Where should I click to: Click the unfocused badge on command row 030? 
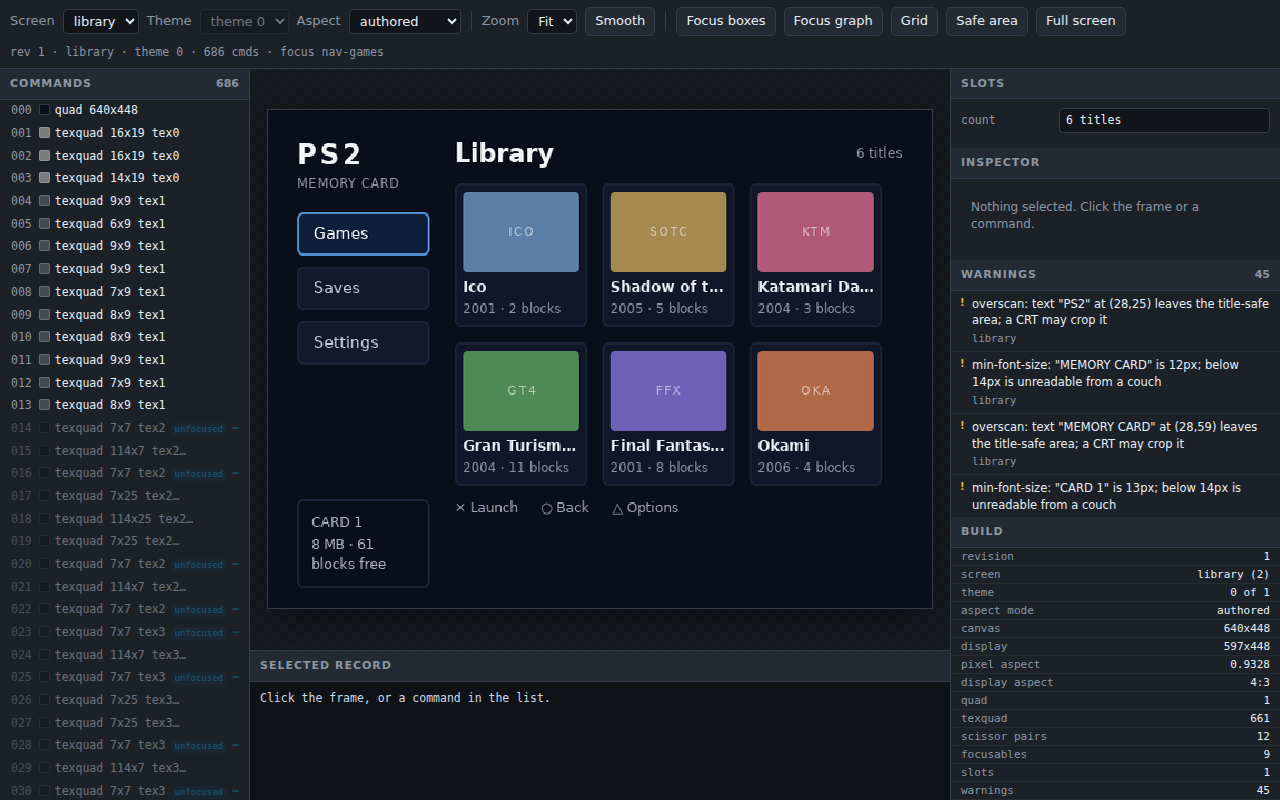pos(198,791)
